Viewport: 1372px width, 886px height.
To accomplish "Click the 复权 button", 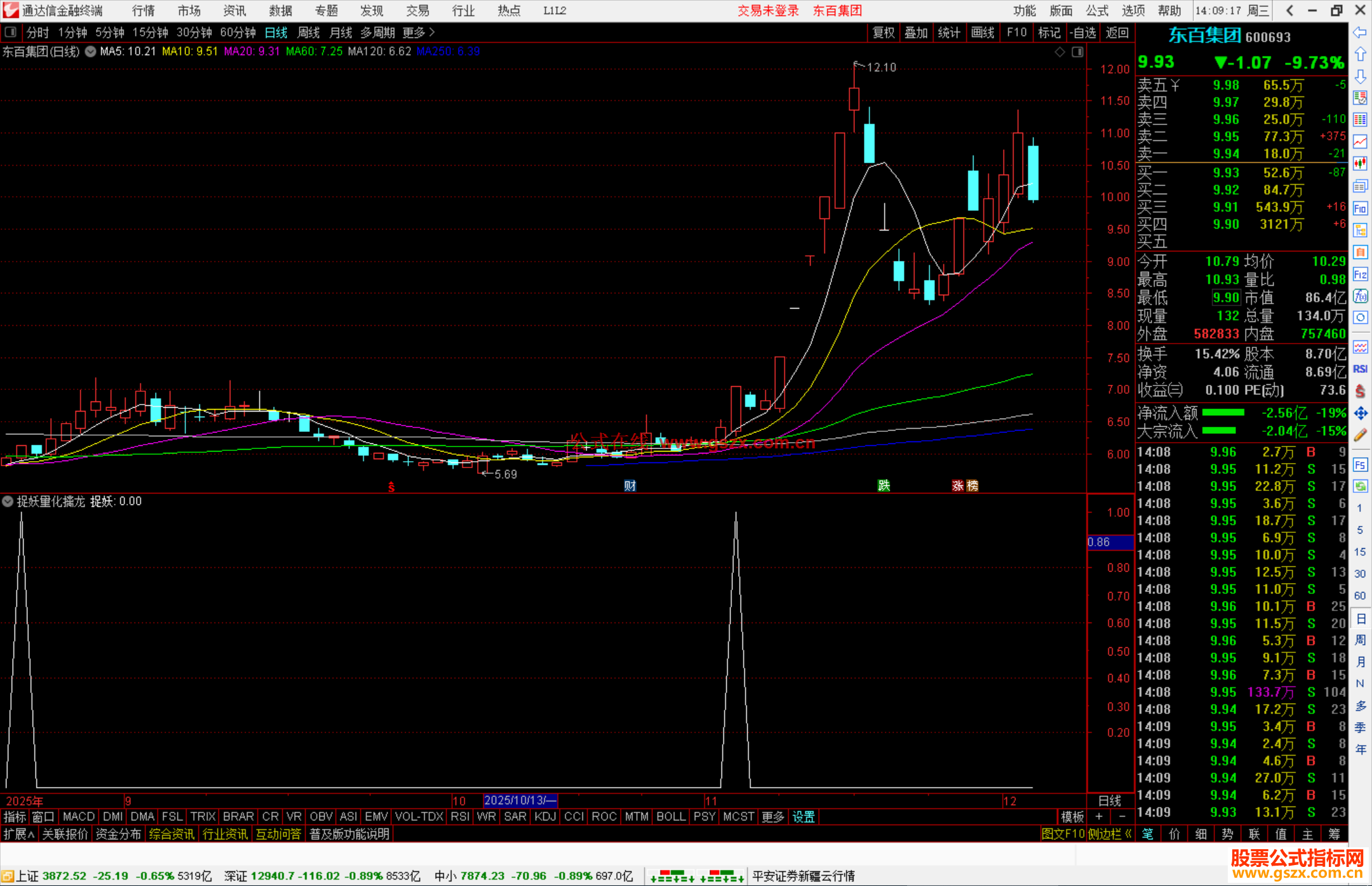I will 883,32.
